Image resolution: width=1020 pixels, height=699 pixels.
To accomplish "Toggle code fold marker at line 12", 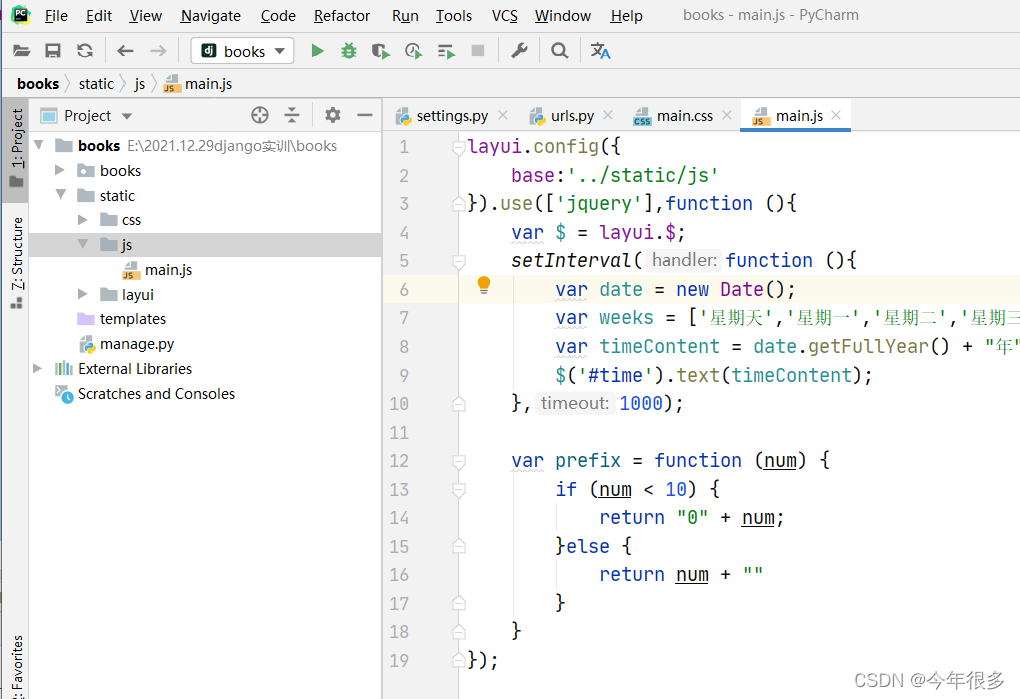I will pyautogui.click(x=459, y=462).
